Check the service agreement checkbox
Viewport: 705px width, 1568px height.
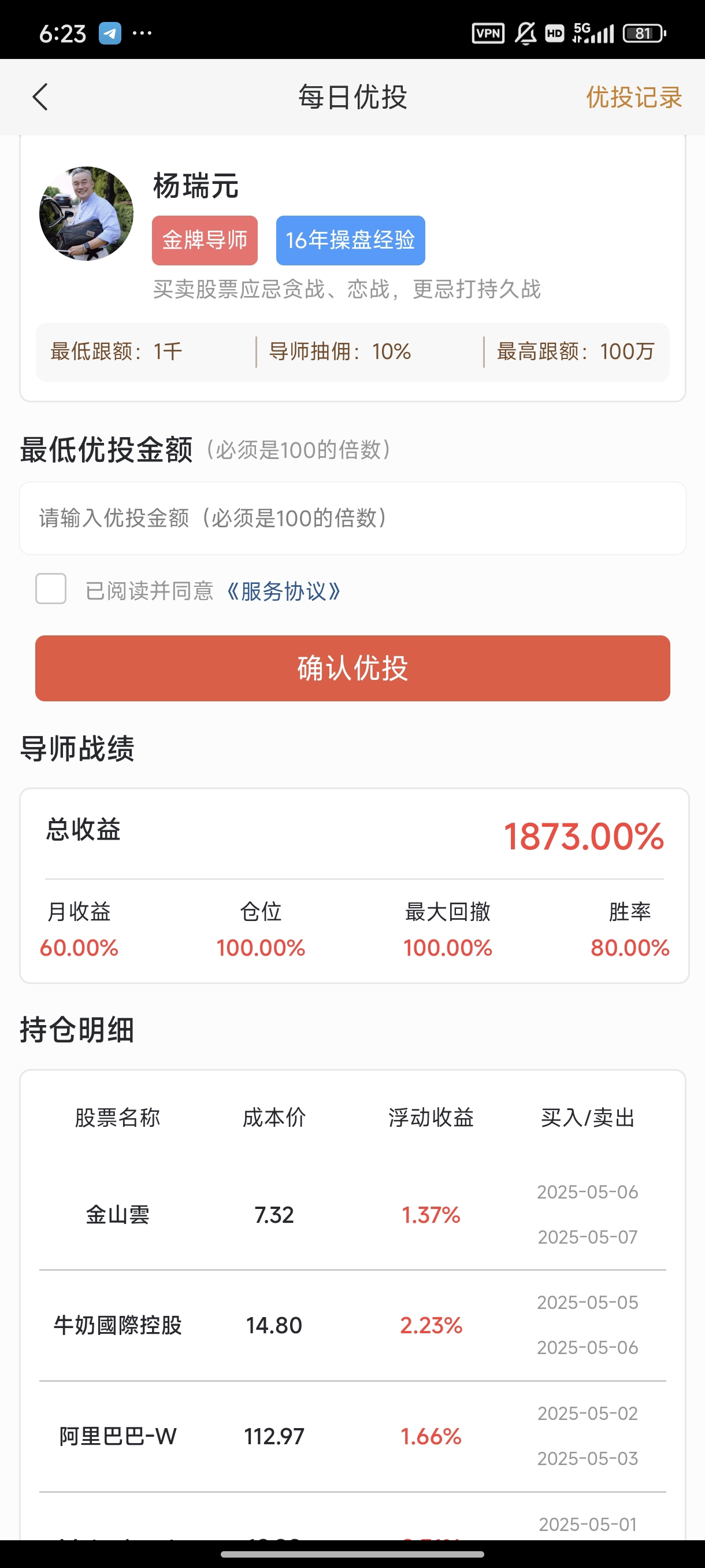click(51, 589)
